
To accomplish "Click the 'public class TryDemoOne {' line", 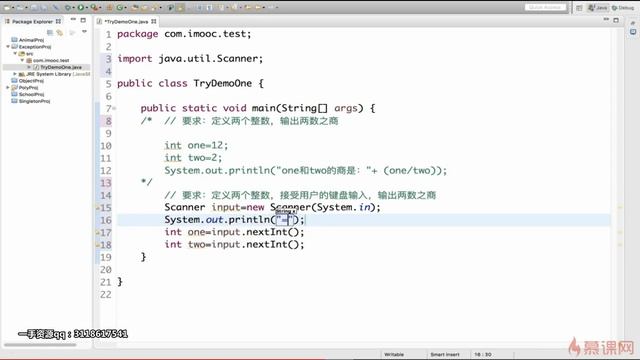I will 190,84.
